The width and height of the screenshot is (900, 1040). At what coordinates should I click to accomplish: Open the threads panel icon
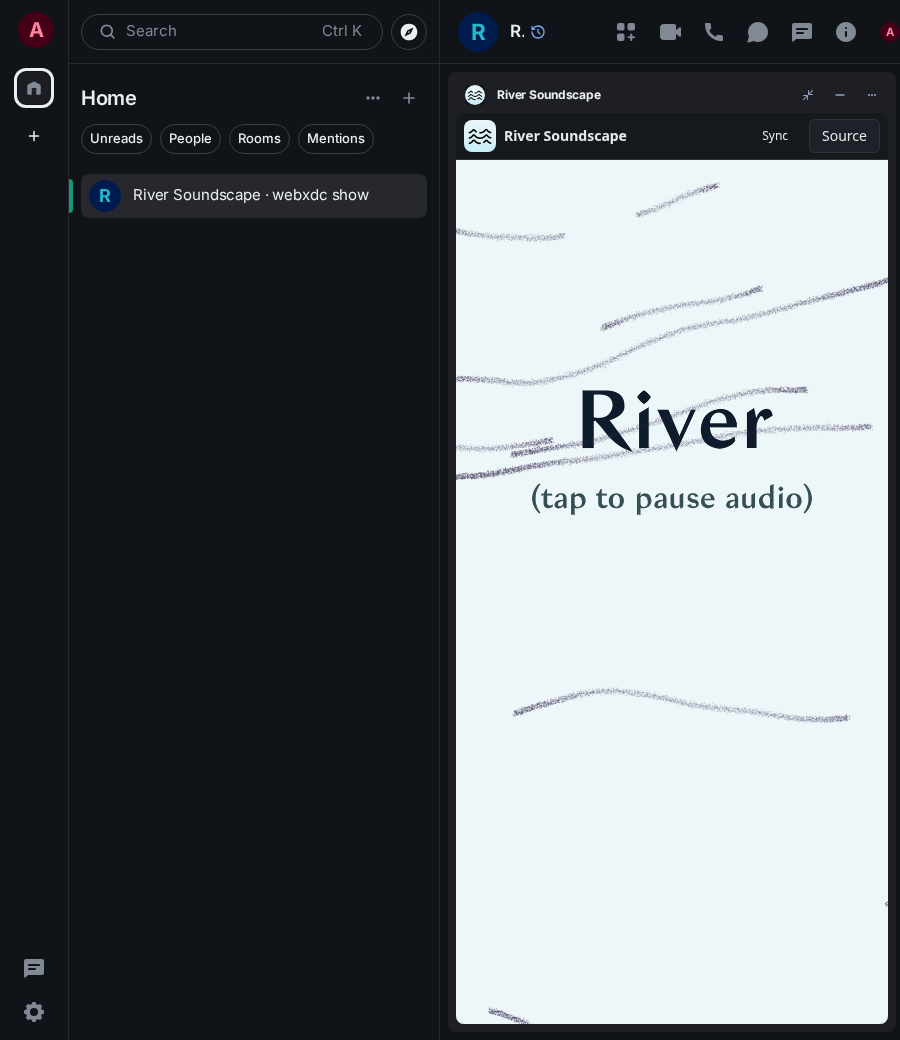pos(802,32)
